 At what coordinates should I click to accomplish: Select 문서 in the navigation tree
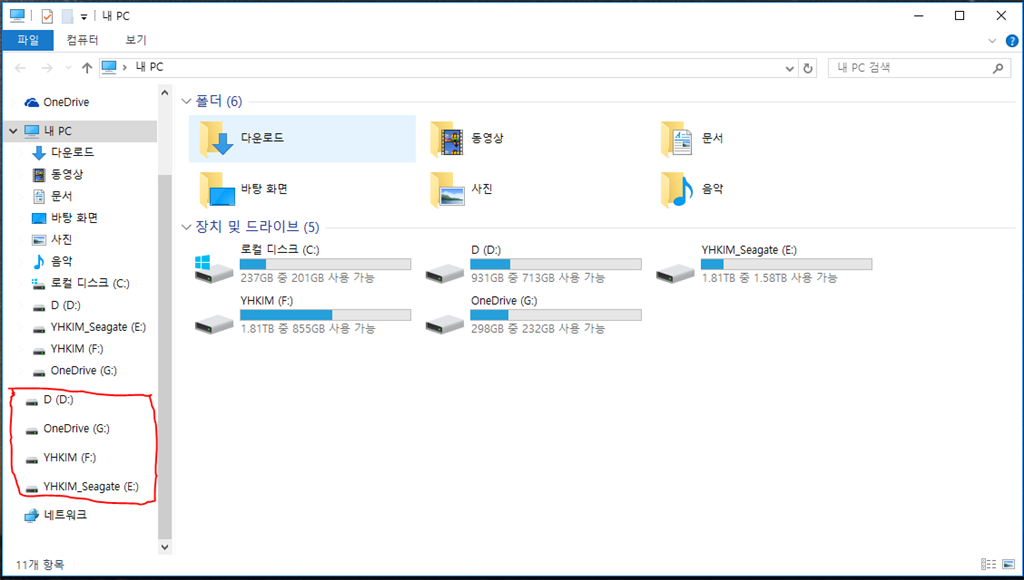tap(52, 196)
